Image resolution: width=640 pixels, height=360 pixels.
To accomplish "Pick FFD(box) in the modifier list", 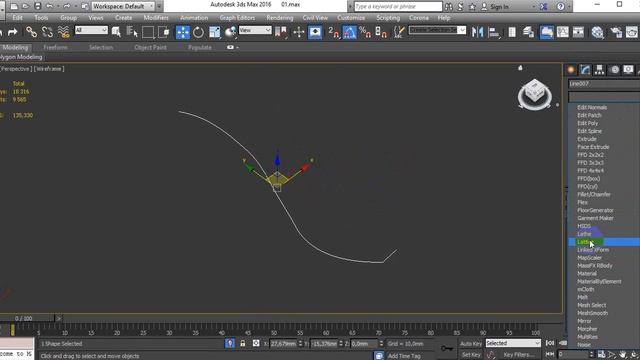I will pos(589,179).
